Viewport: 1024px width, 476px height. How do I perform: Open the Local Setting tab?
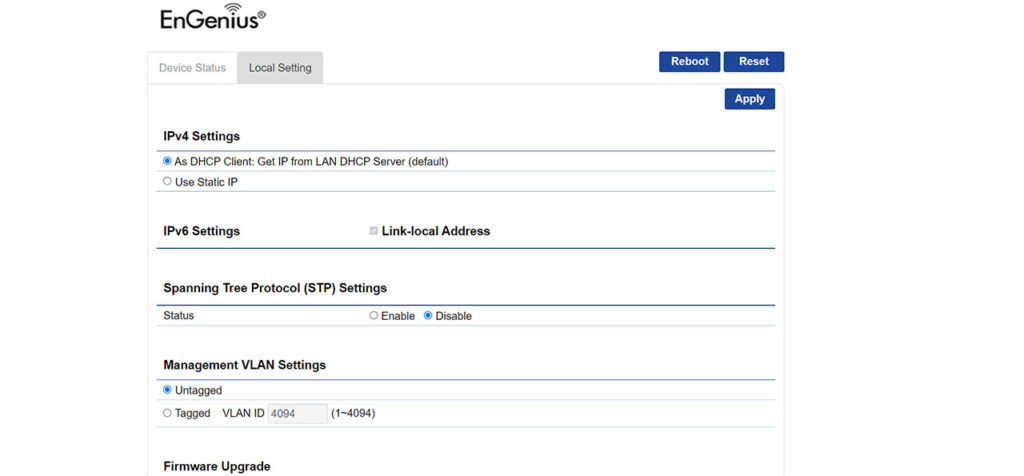coord(280,68)
